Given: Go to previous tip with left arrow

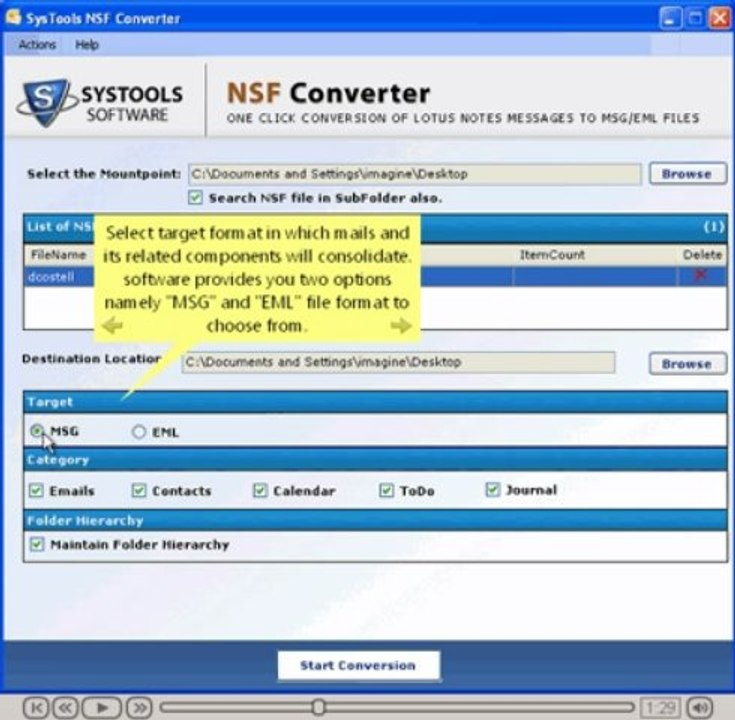Looking at the screenshot, I should coord(112,325).
